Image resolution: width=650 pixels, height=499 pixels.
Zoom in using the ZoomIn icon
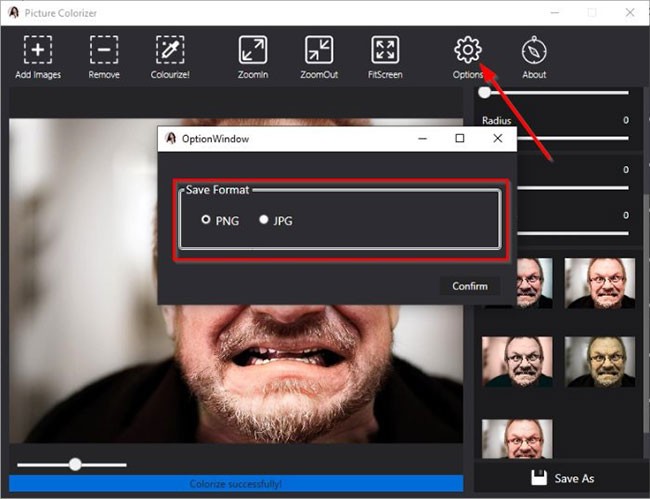pos(252,50)
